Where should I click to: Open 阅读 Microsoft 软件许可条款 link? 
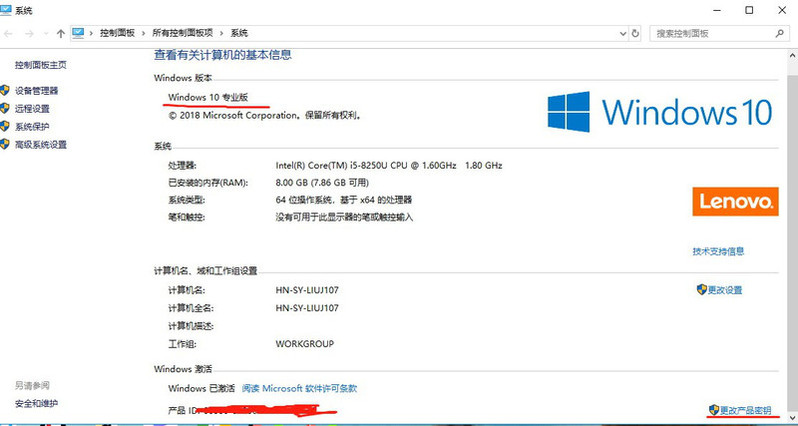299,388
